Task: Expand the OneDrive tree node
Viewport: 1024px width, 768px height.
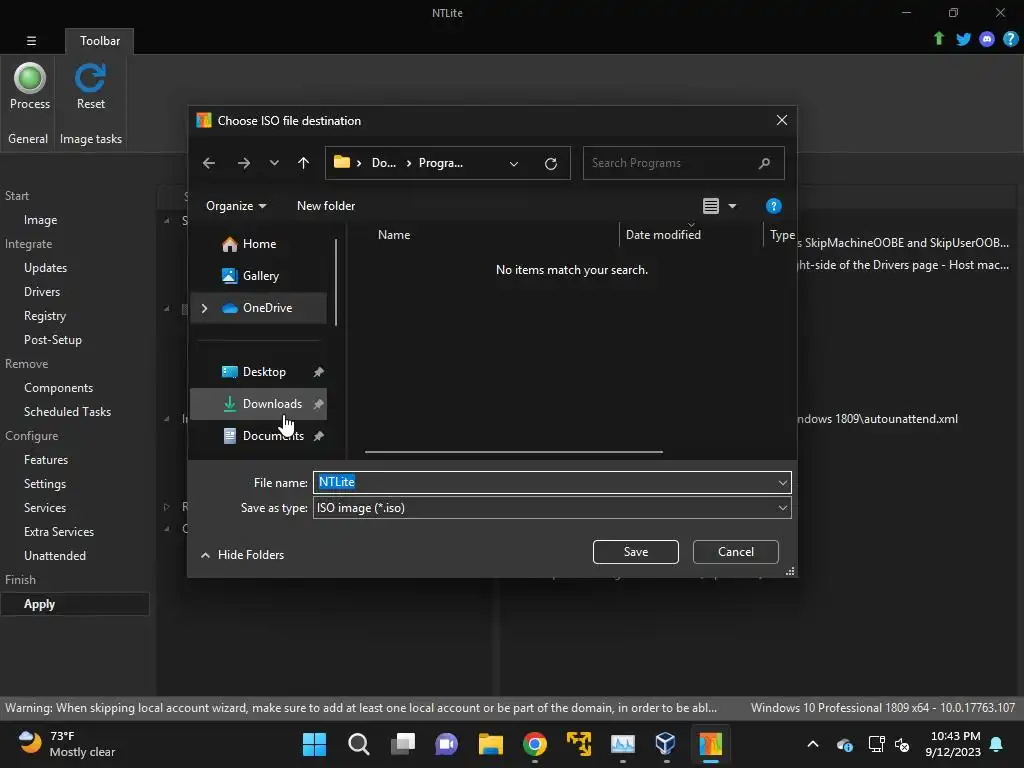Action: pyautogui.click(x=204, y=308)
